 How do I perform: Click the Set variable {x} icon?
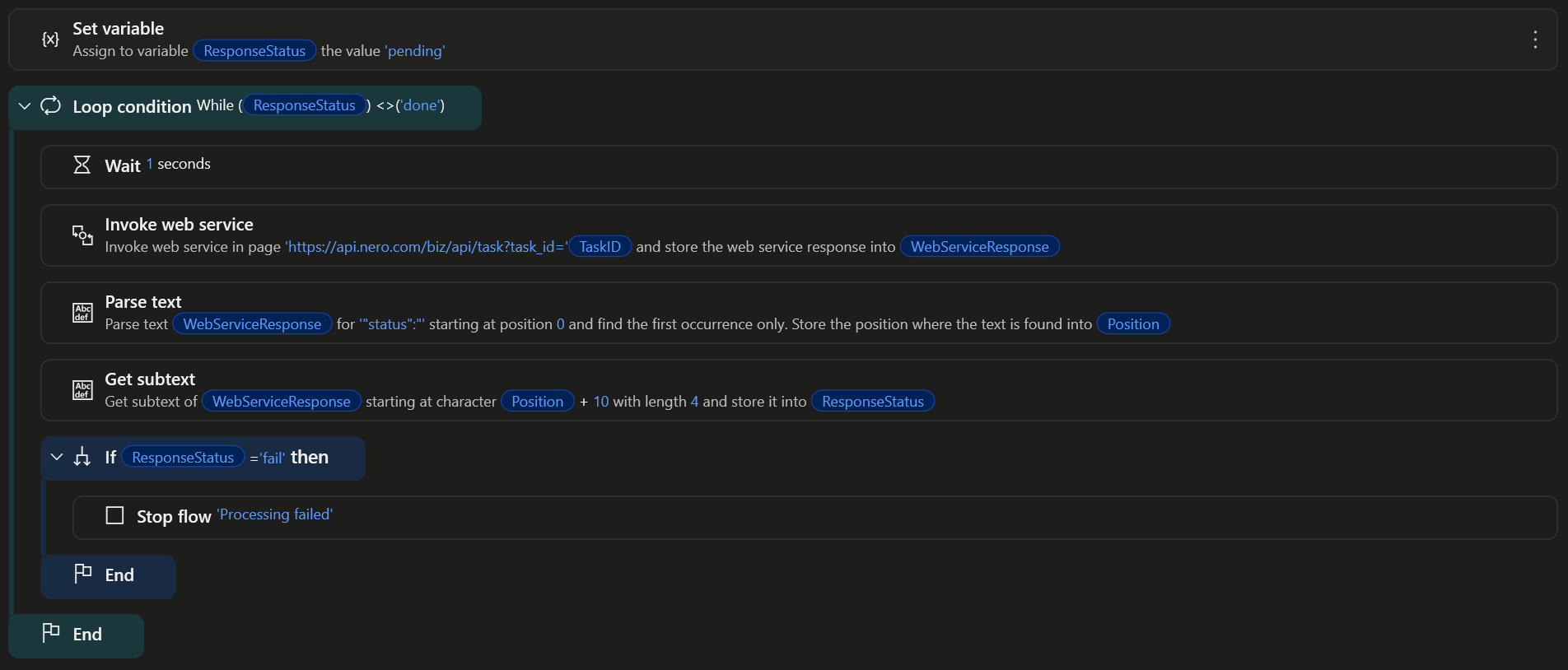50,40
